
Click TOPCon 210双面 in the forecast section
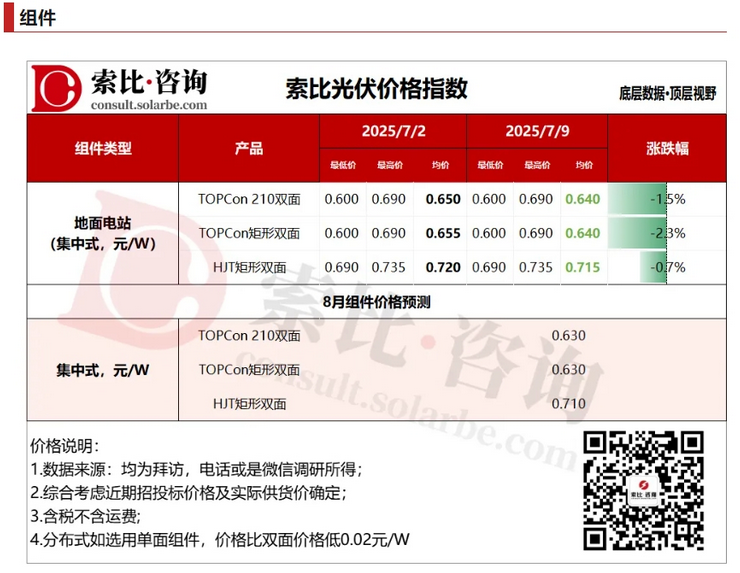[249, 336]
